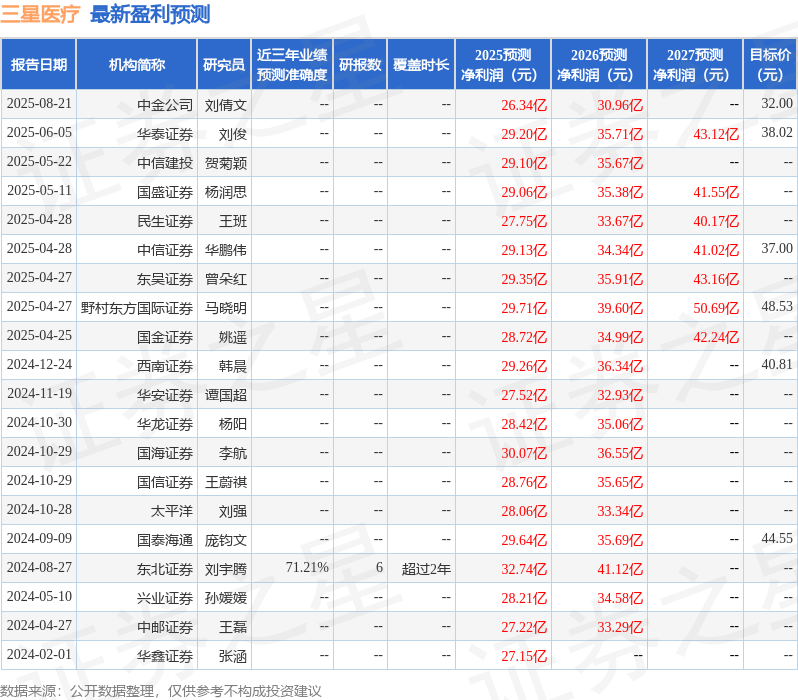Click the 27.75亿 profit value
The width and height of the screenshot is (798, 700).
coord(524,221)
